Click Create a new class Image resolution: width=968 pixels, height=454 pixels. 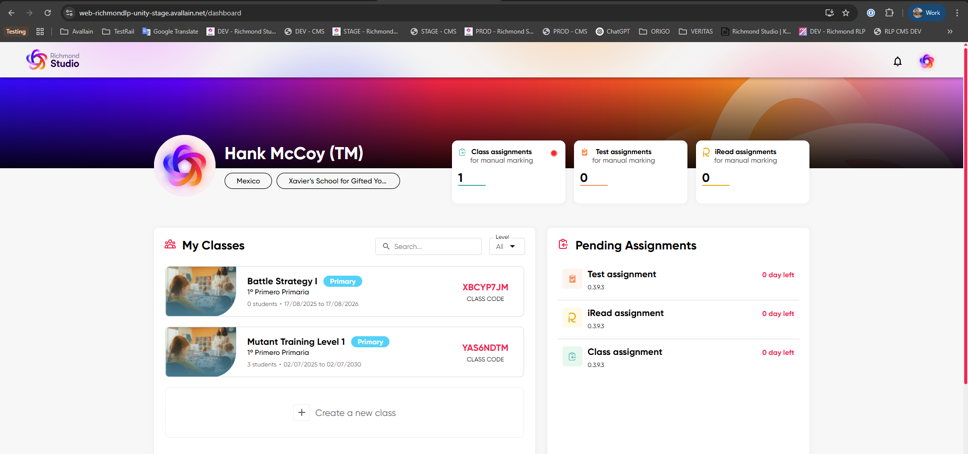[x=344, y=413]
